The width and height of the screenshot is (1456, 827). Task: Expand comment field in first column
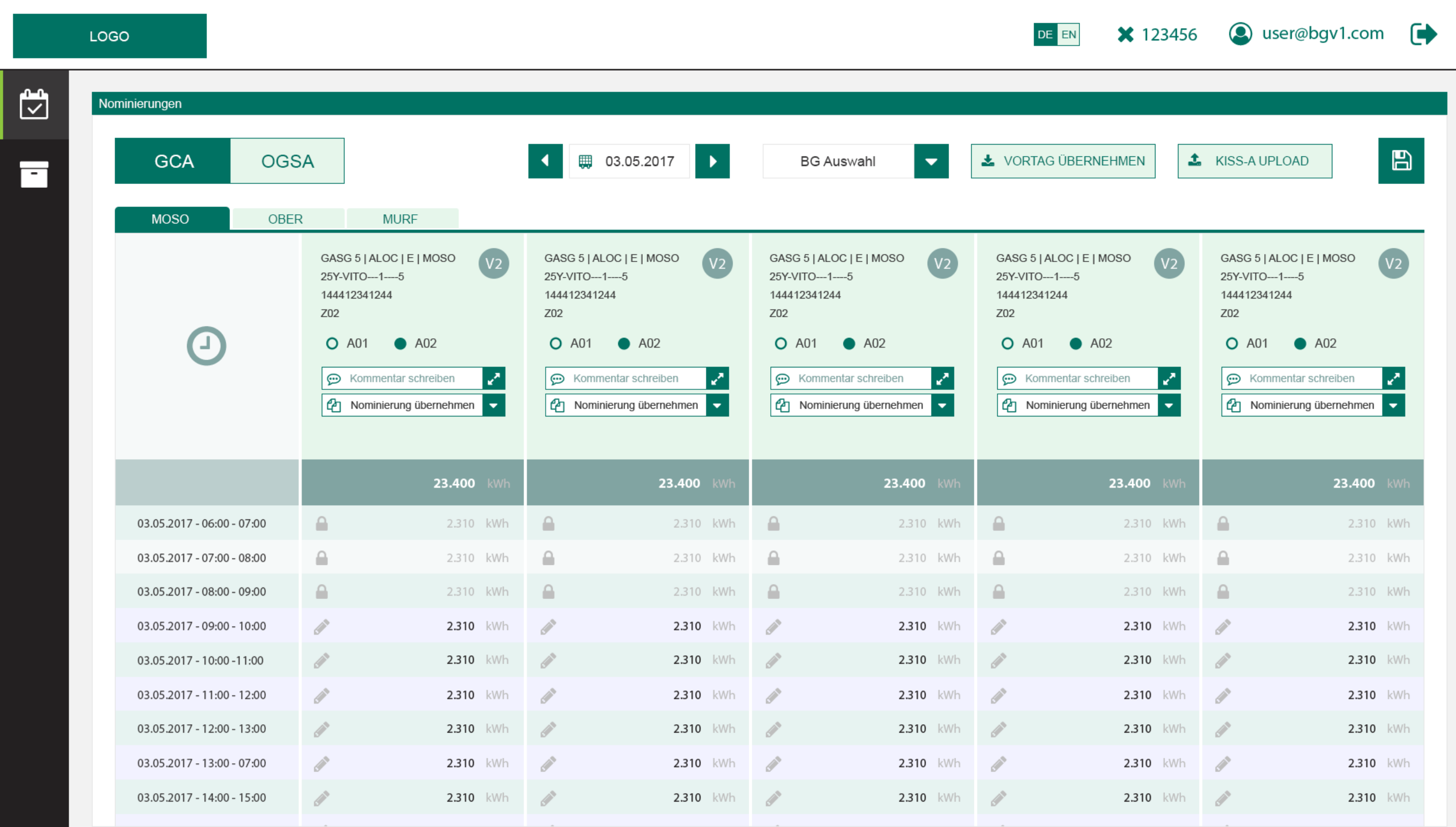coord(493,378)
